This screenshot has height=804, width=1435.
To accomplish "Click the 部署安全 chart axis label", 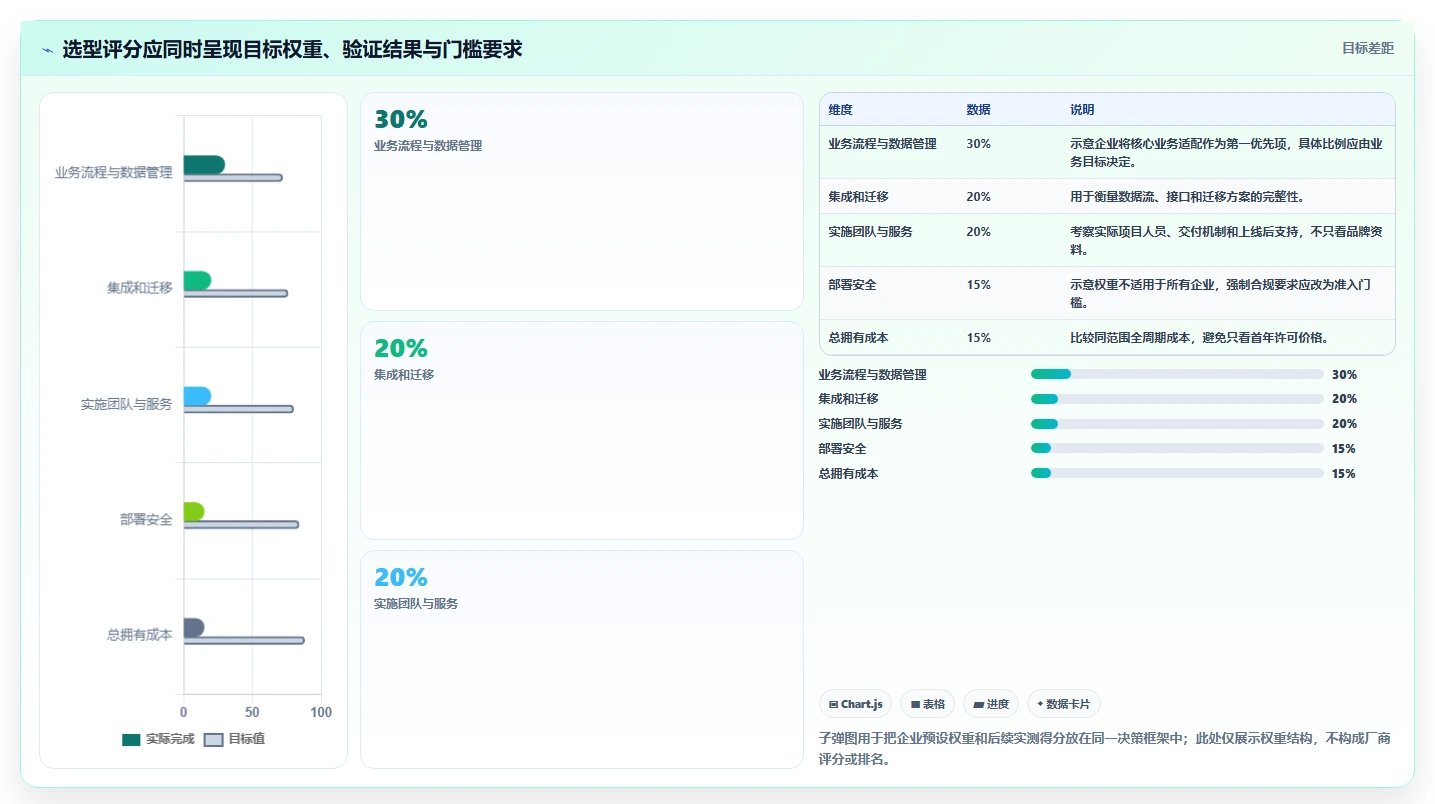I will (146, 520).
